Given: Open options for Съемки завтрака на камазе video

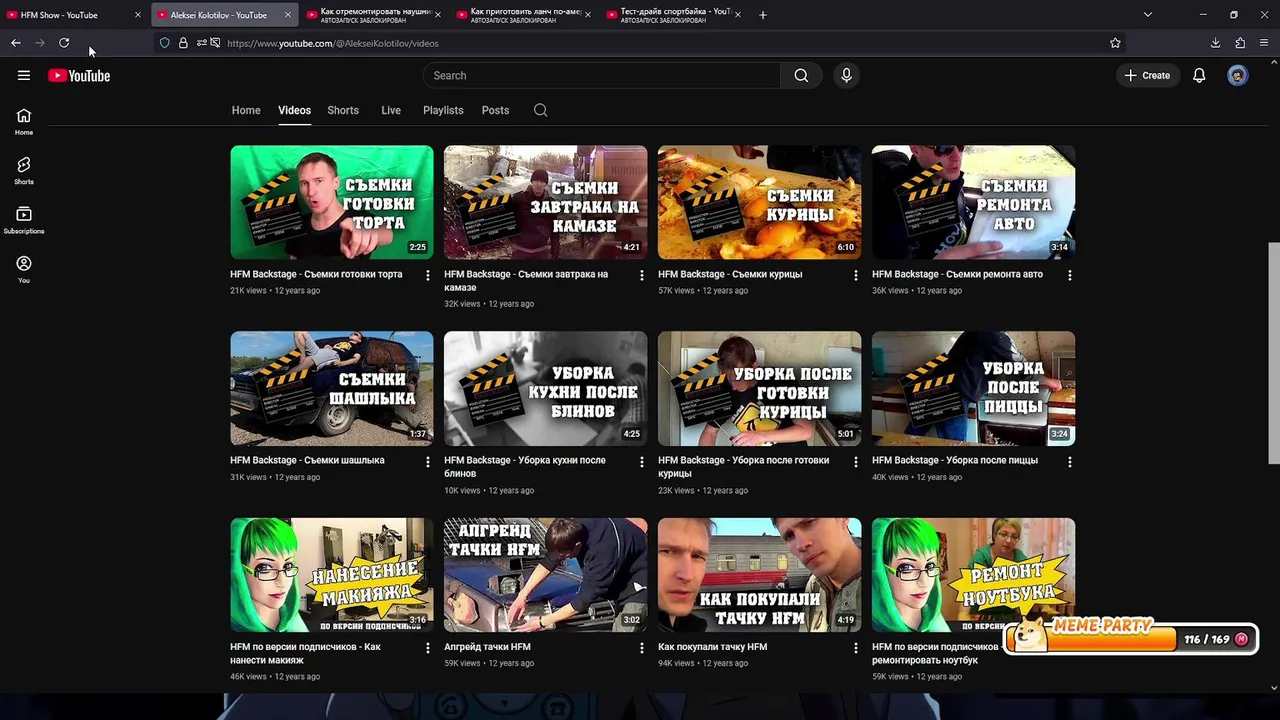Looking at the screenshot, I should pyautogui.click(x=642, y=275).
